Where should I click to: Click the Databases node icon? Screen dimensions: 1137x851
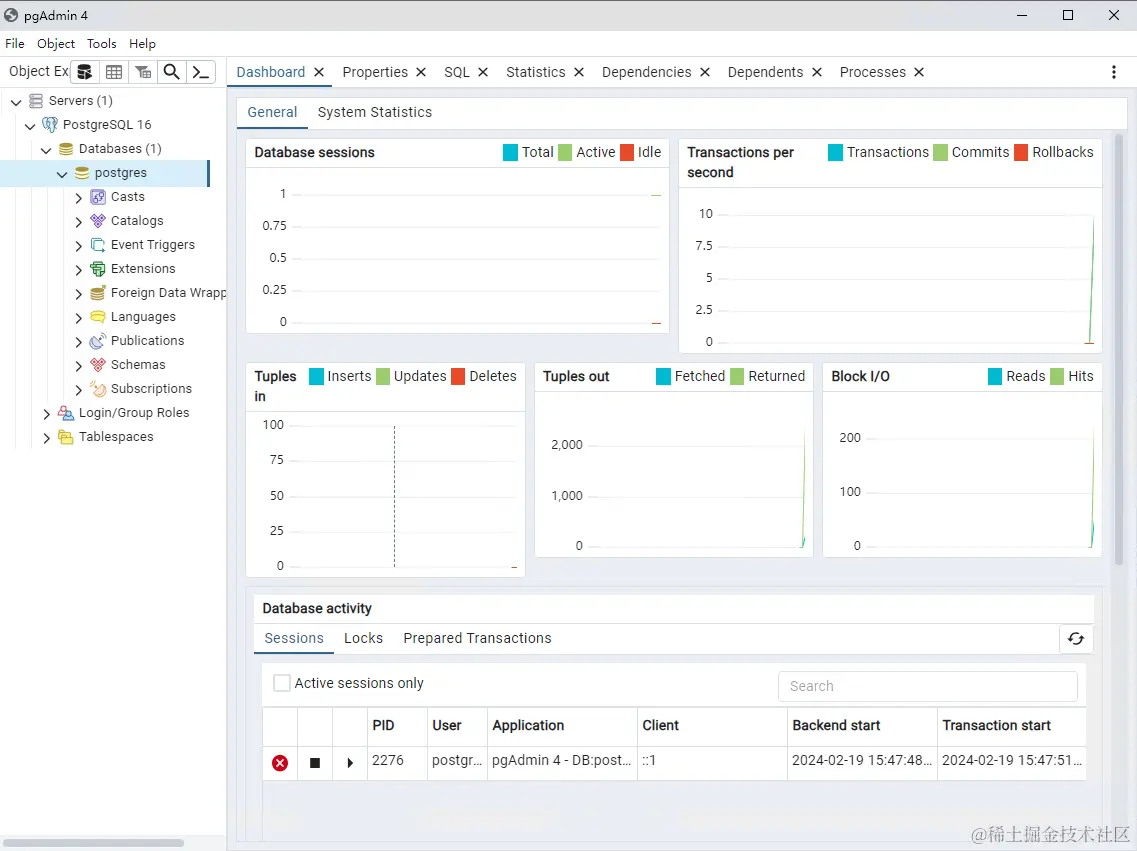(x=66, y=149)
